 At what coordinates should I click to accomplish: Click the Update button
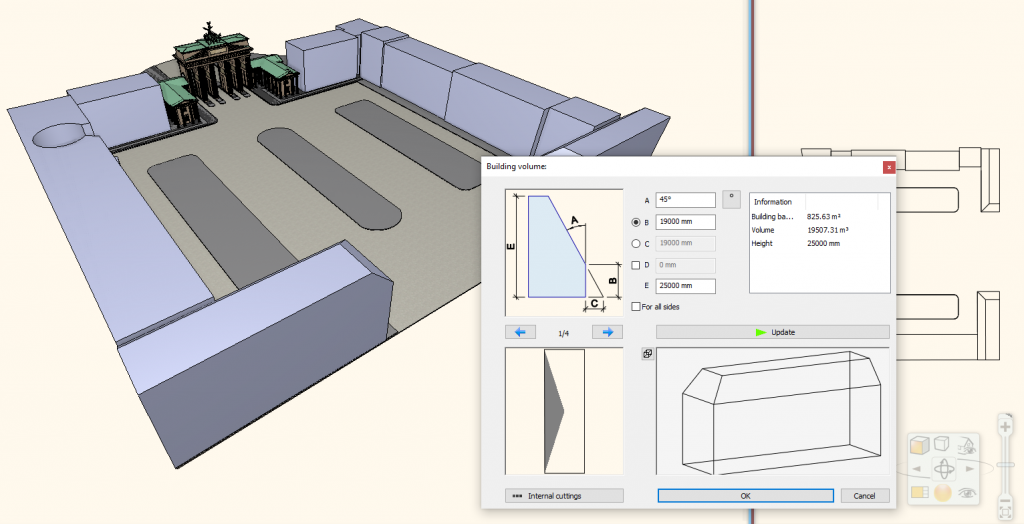pyautogui.click(x=773, y=332)
